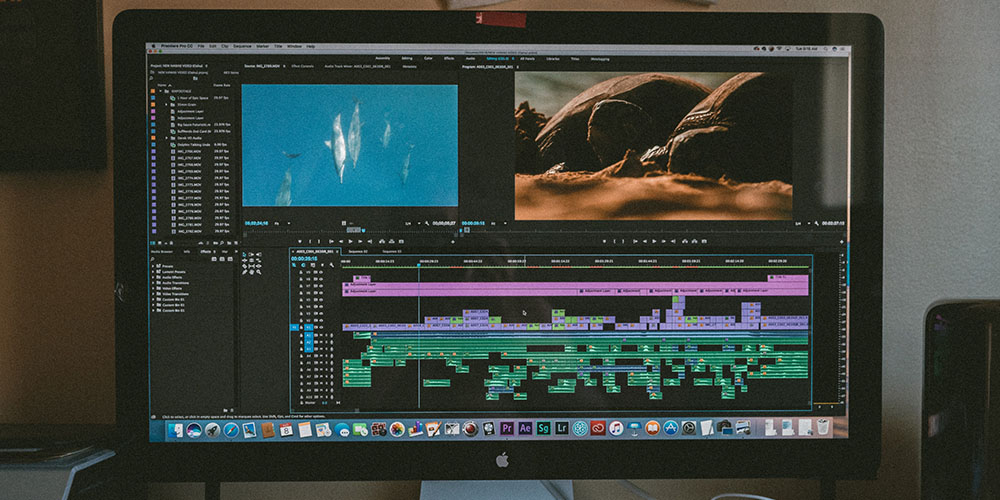
Task: Toggle A1 track targeting button
Action: pos(309,335)
